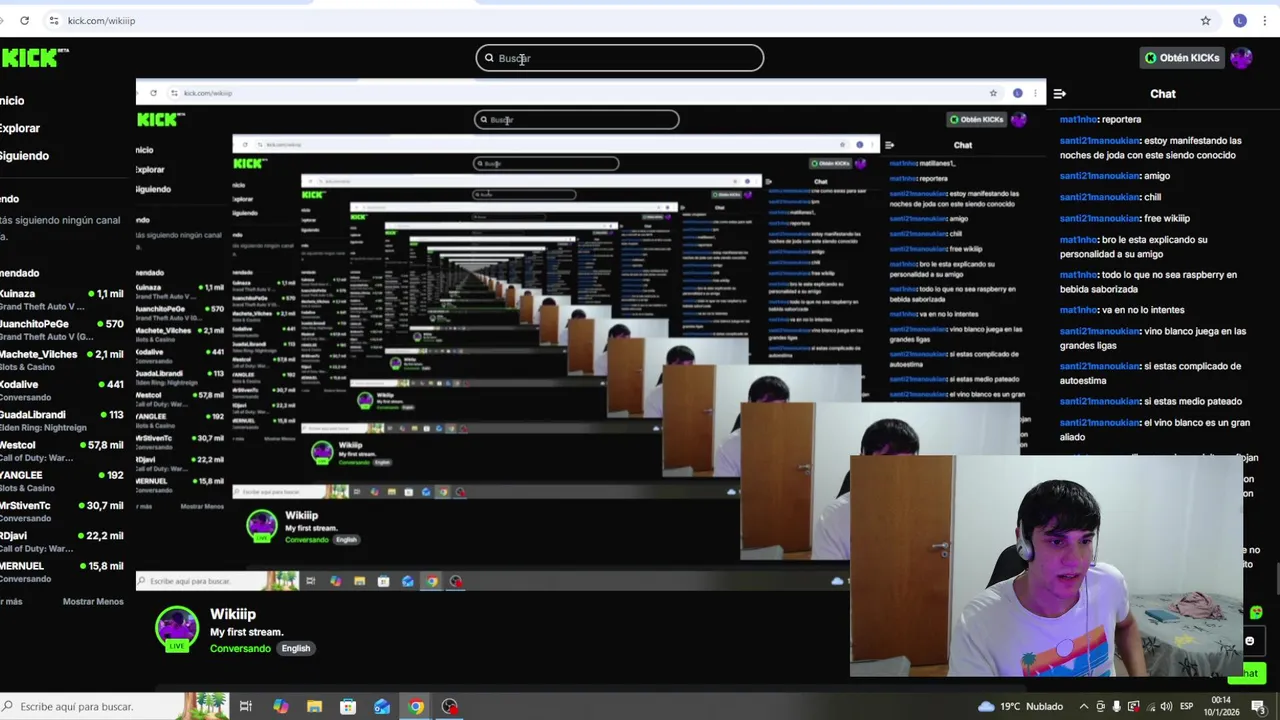Click Mostrar Menos in the sidebar
The height and width of the screenshot is (720, 1280).
pyautogui.click(x=93, y=601)
